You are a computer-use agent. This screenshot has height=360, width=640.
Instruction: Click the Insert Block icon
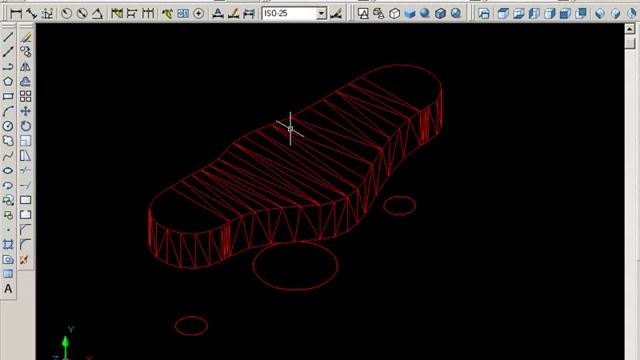[8, 200]
